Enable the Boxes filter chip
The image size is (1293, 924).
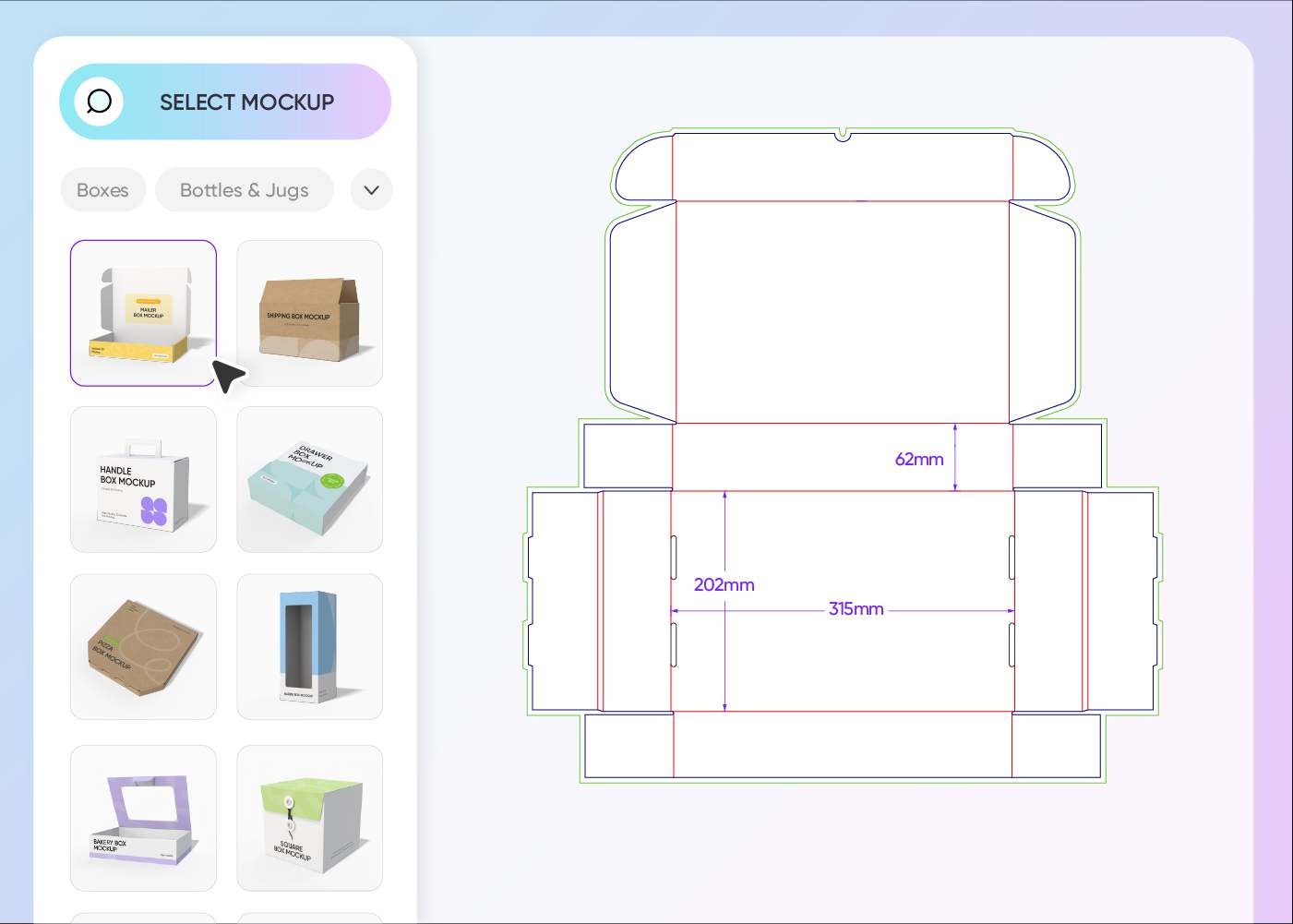pos(102,189)
